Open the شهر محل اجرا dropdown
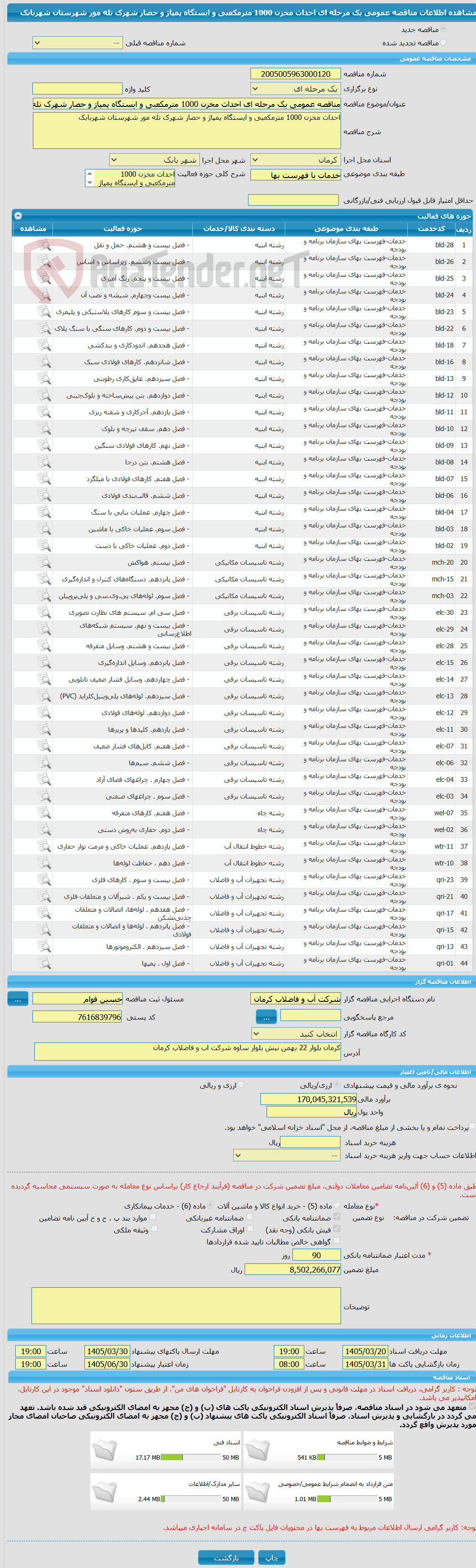This screenshot has width=476, height=1568. pos(155,160)
